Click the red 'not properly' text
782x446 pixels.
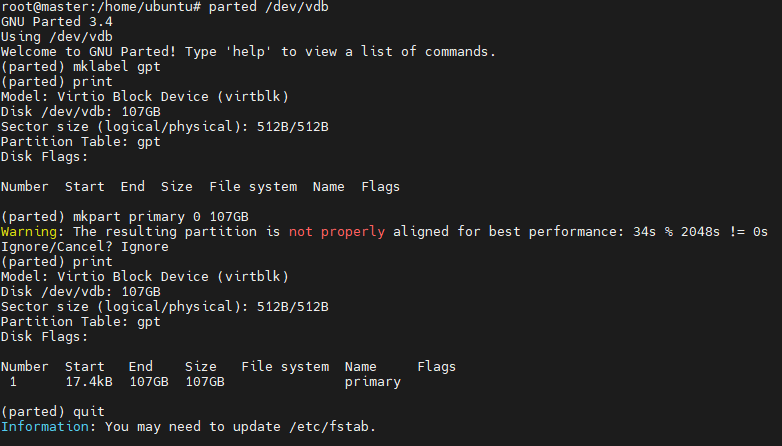[x=337, y=232]
